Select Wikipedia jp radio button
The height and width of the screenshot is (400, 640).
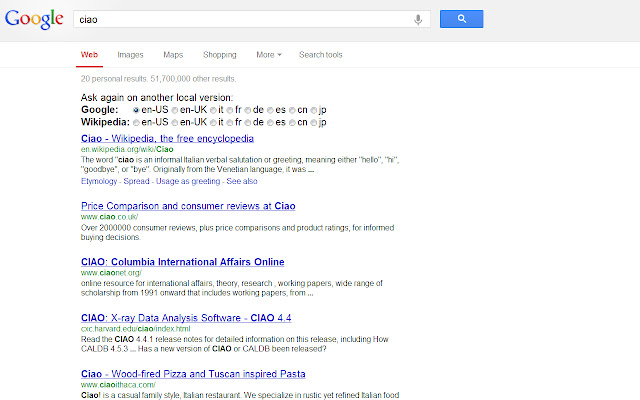click(313, 122)
